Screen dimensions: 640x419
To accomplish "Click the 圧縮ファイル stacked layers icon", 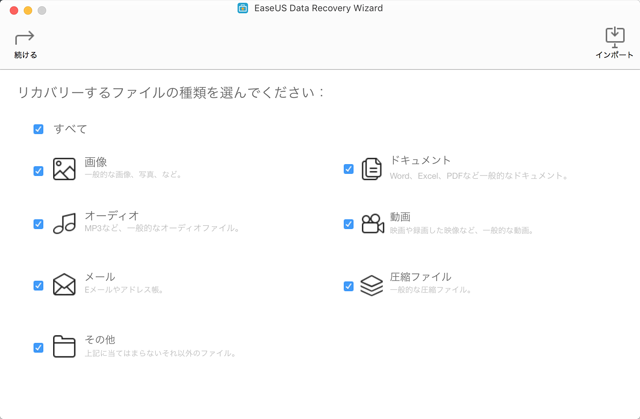I will coord(371,285).
